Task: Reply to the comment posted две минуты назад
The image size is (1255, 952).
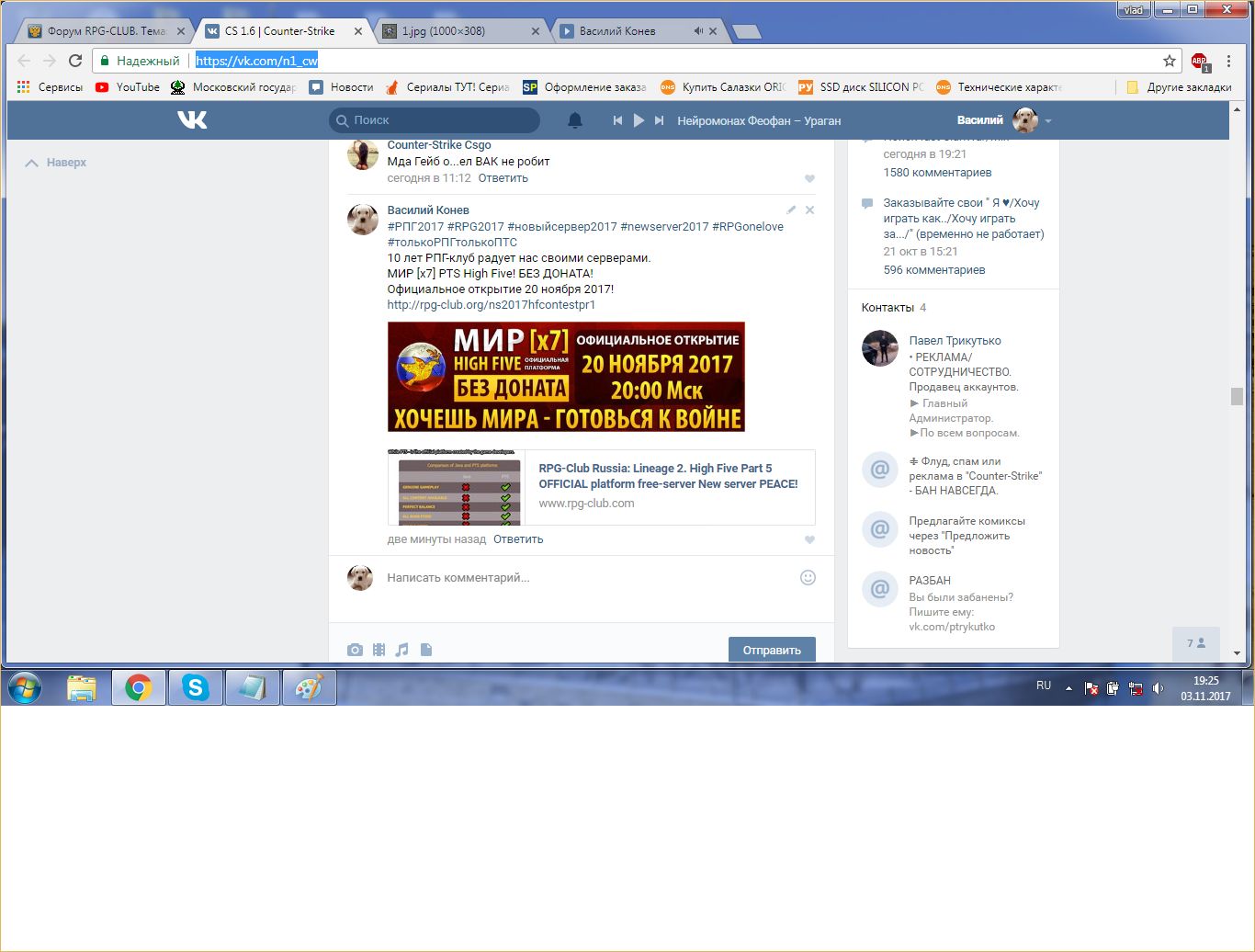Action: (518, 539)
